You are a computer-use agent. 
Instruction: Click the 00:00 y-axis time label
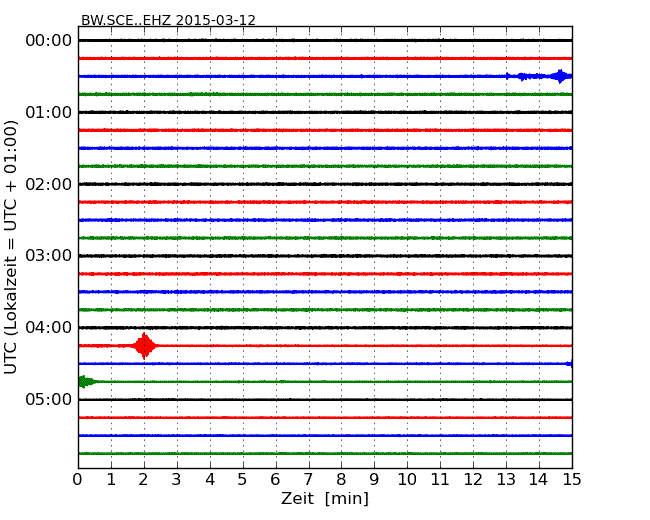48,40
